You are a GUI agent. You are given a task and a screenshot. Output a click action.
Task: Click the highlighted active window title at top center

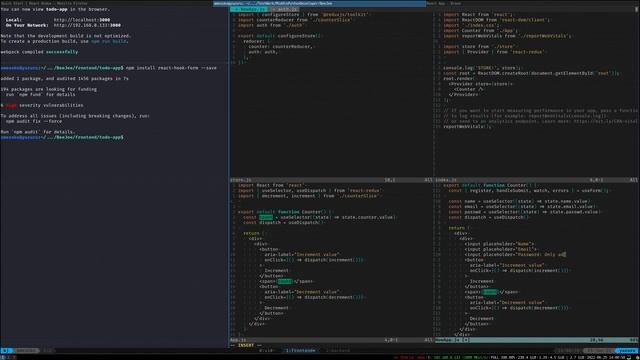[320, 3]
